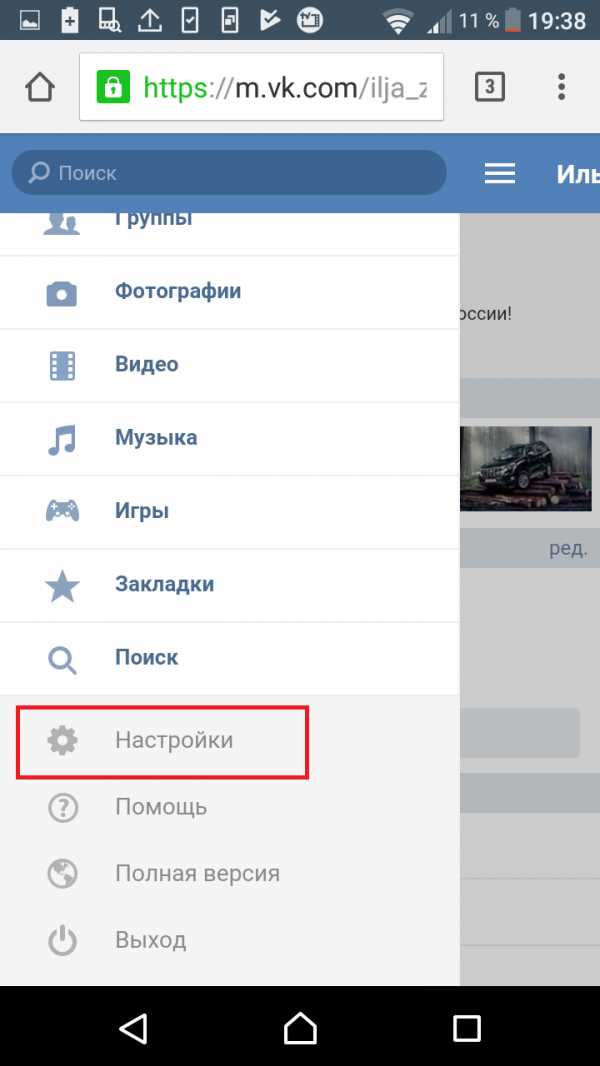
Task: Tap the gamepad icon for Игры
Action: [62, 511]
